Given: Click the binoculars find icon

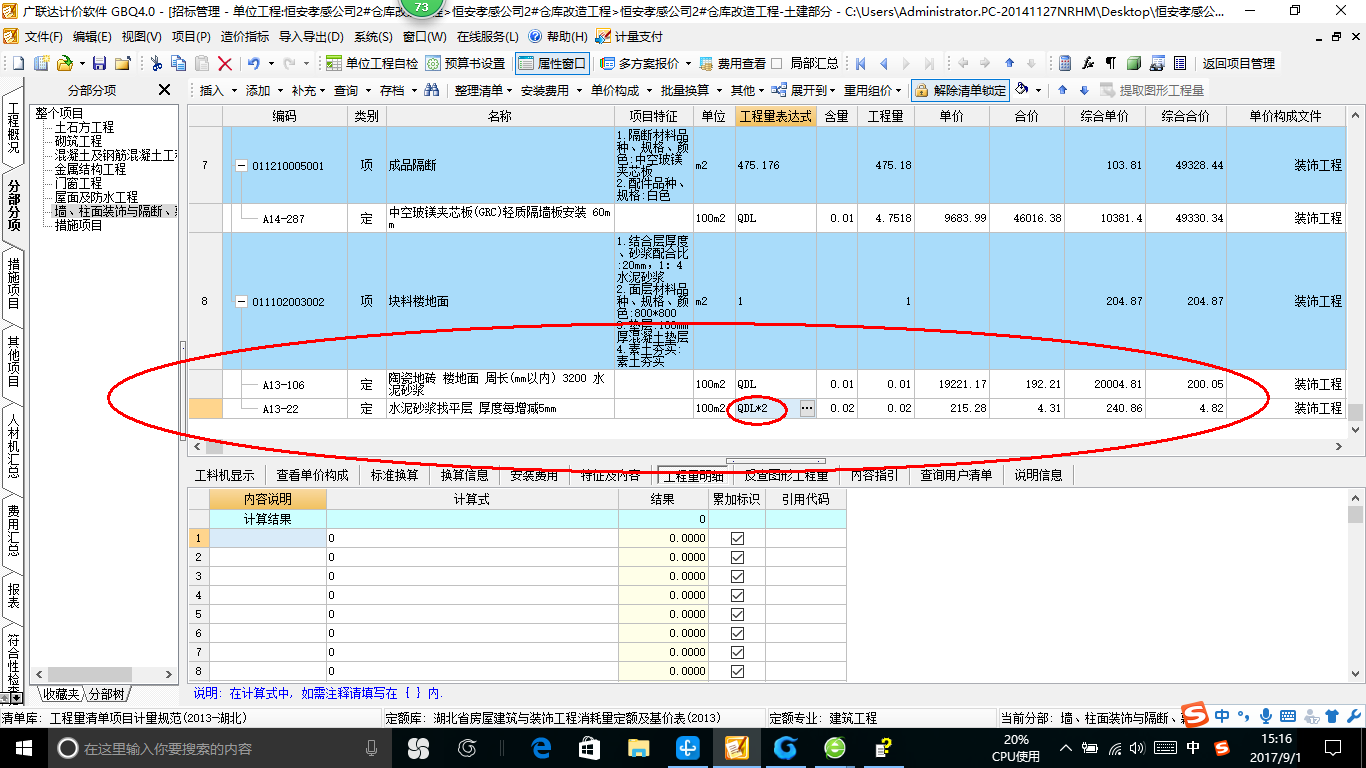Looking at the screenshot, I should pos(432,90).
